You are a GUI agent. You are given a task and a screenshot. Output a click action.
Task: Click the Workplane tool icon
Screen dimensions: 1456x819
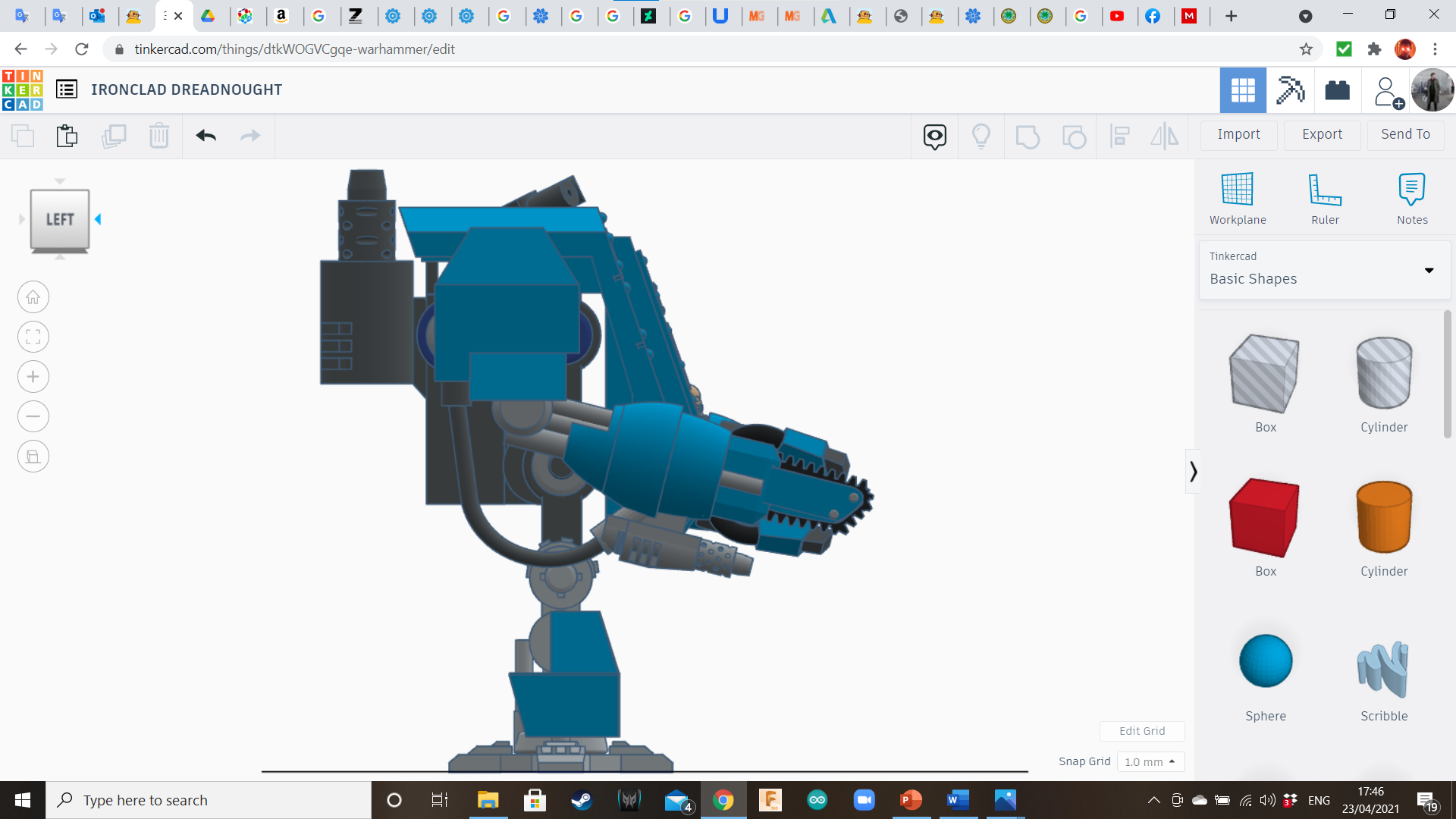pos(1237,190)
